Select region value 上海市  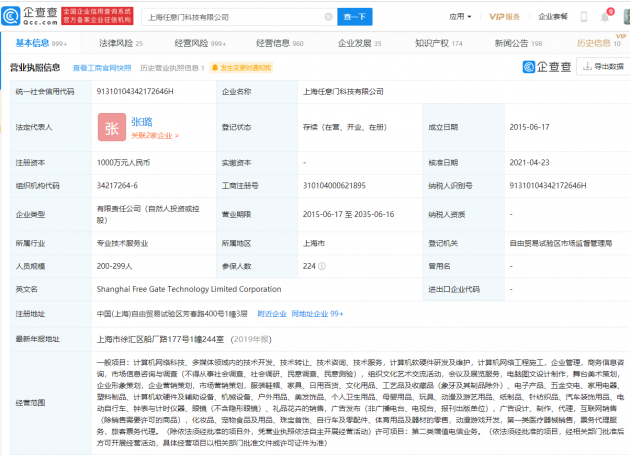click(314, 244)
